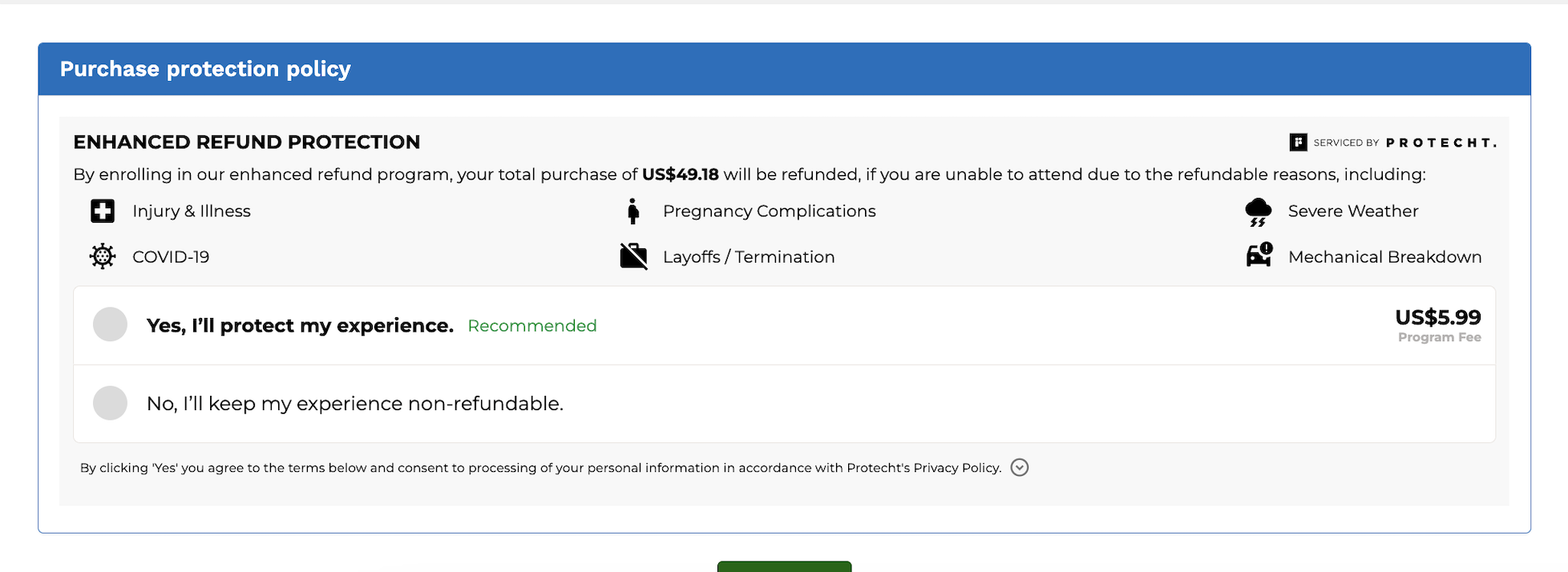Click the COVID-19 virus icon
The image size is (1568, 572).
pyautogui.click(x=103, y=256)
